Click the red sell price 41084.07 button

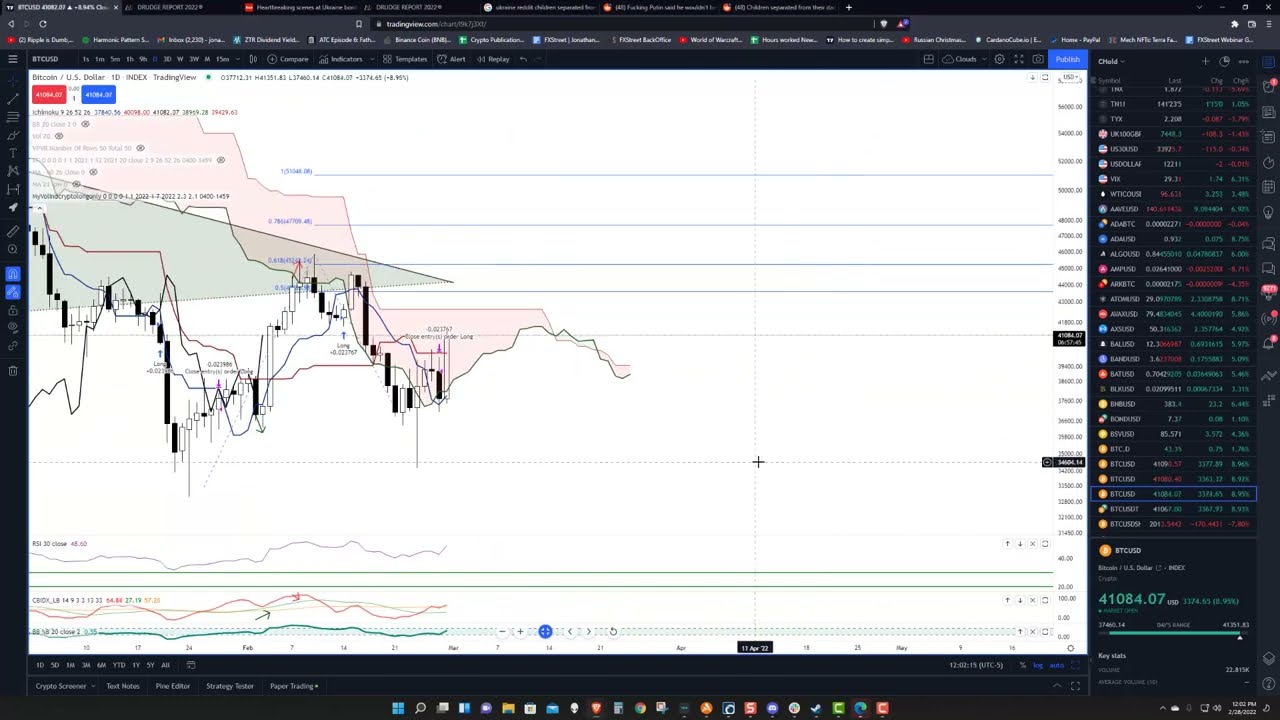pyautogui.click(x=48, y=95)
